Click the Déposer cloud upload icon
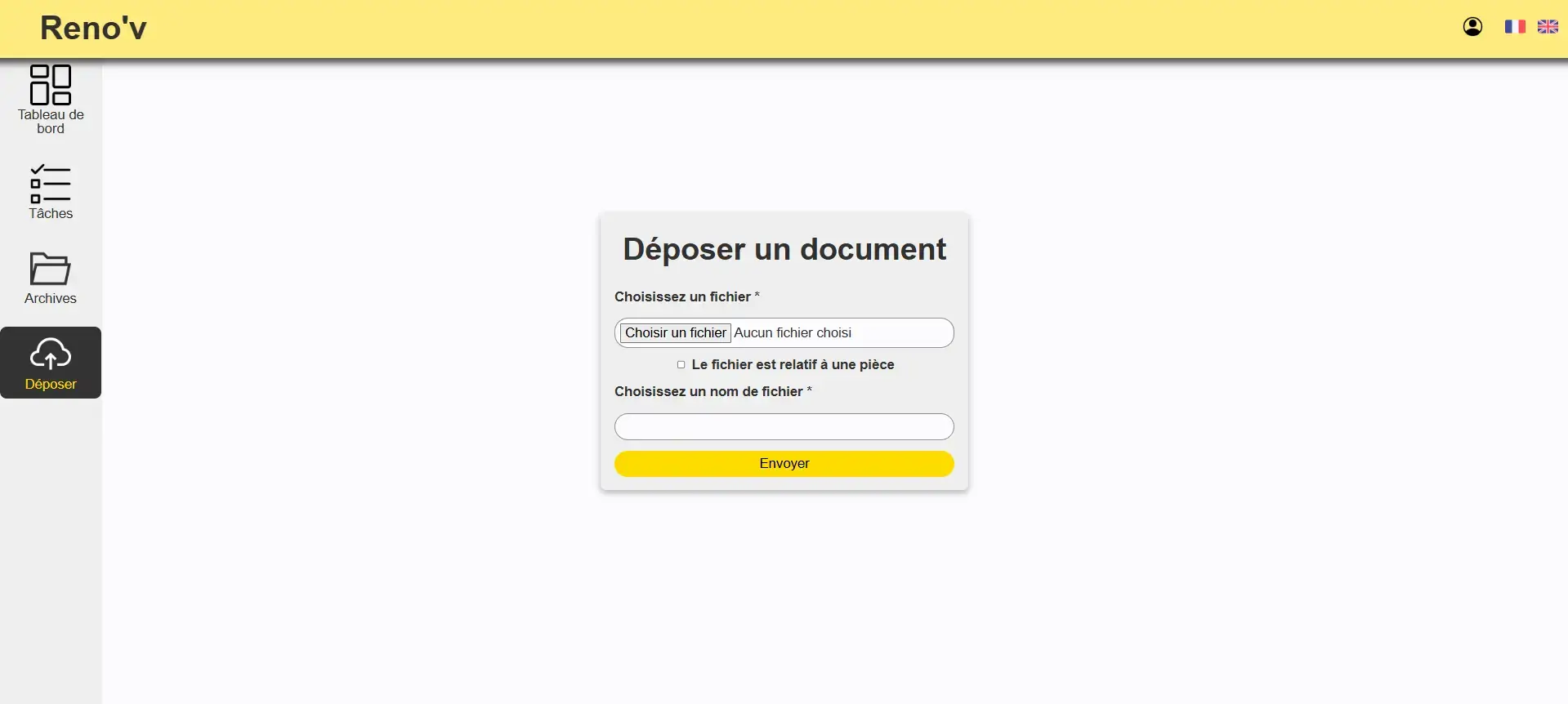1568x704 pixels. coord(51,354)
